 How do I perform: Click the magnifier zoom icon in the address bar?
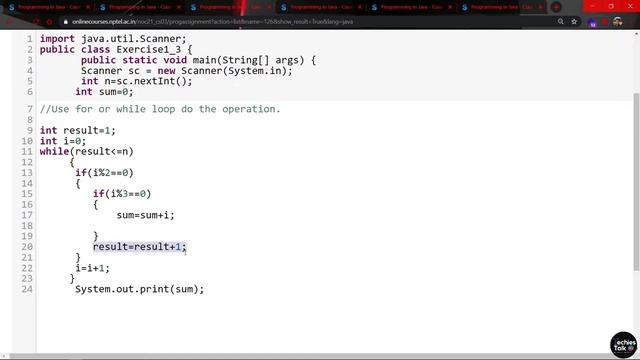pyautogui.click(x=561, y=22)
